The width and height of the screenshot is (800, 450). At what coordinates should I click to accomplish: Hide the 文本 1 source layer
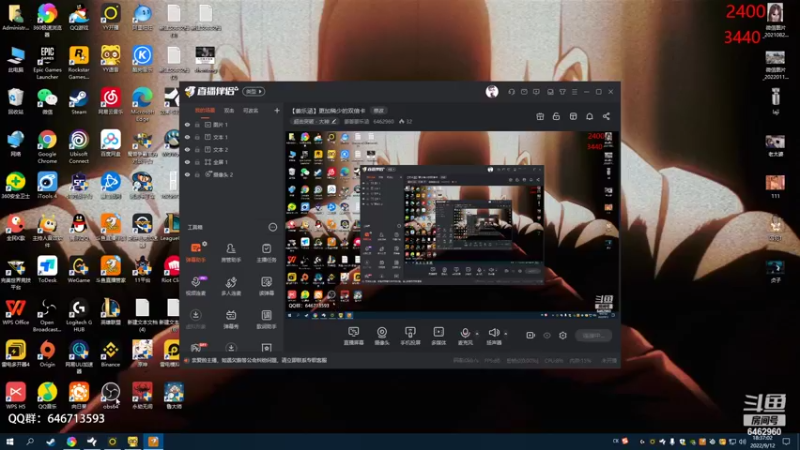tap(187, 137)
